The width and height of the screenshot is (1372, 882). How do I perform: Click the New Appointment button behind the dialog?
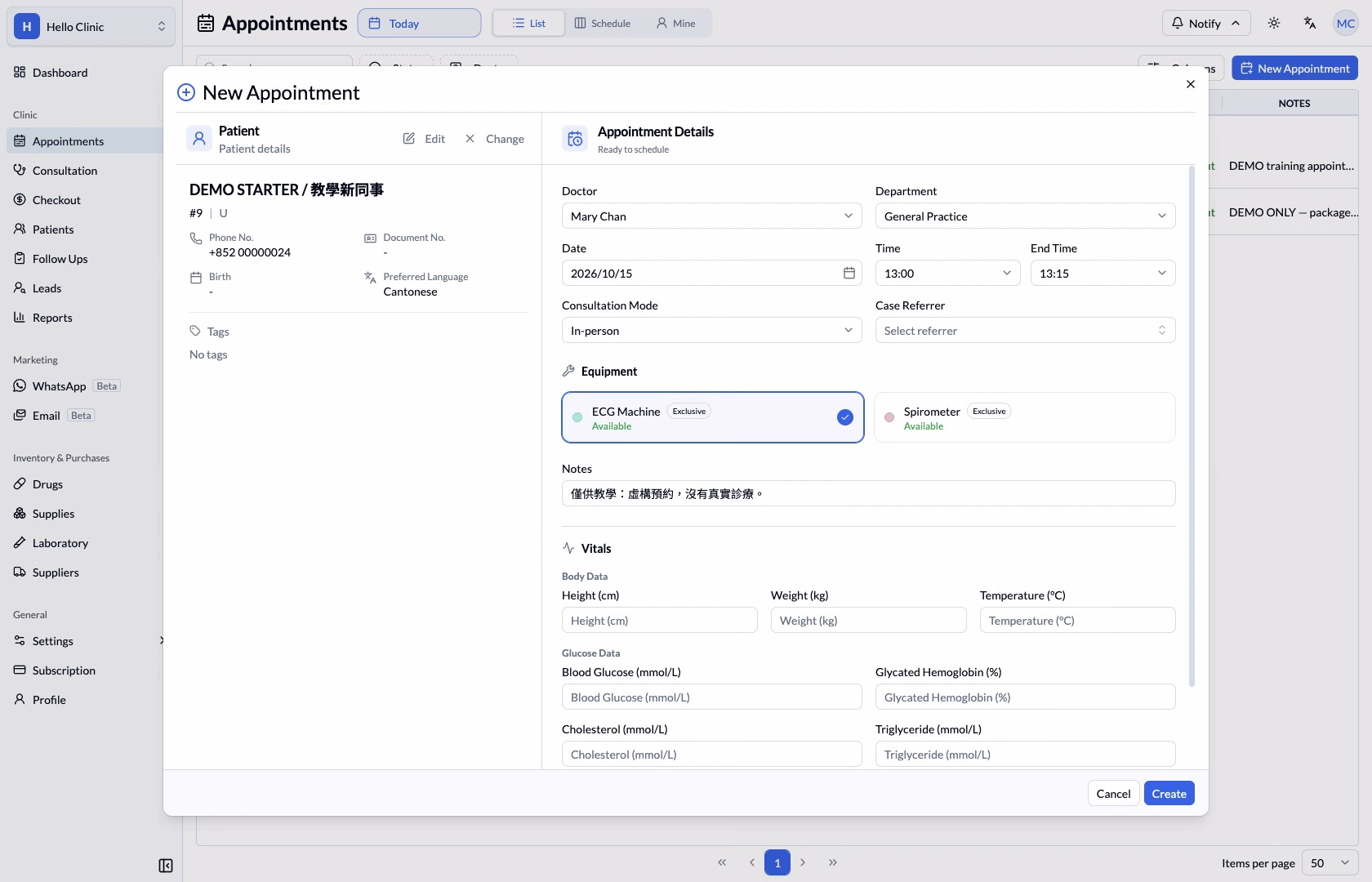point(1295,68)
